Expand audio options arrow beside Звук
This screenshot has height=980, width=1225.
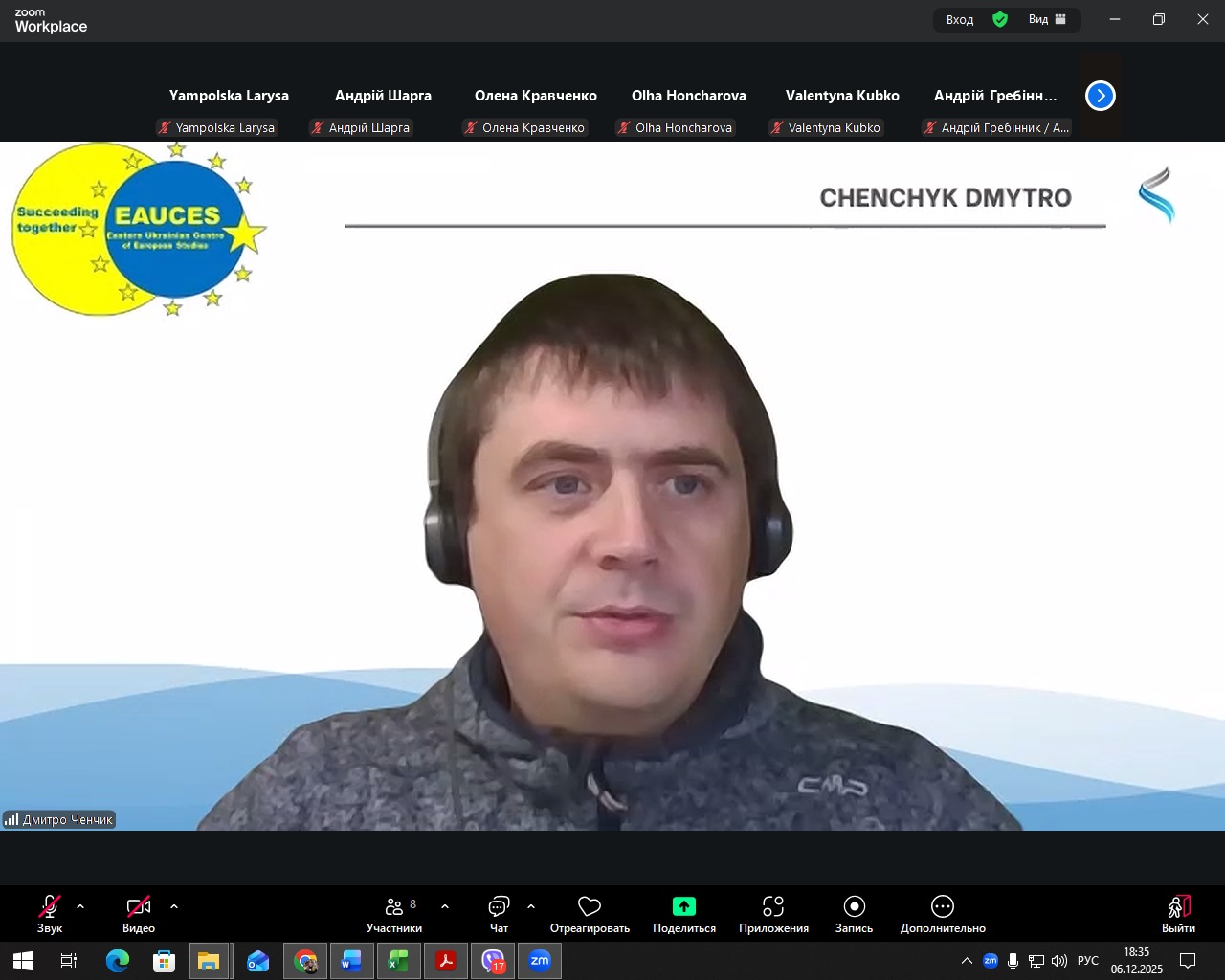(x=80, y=906)
